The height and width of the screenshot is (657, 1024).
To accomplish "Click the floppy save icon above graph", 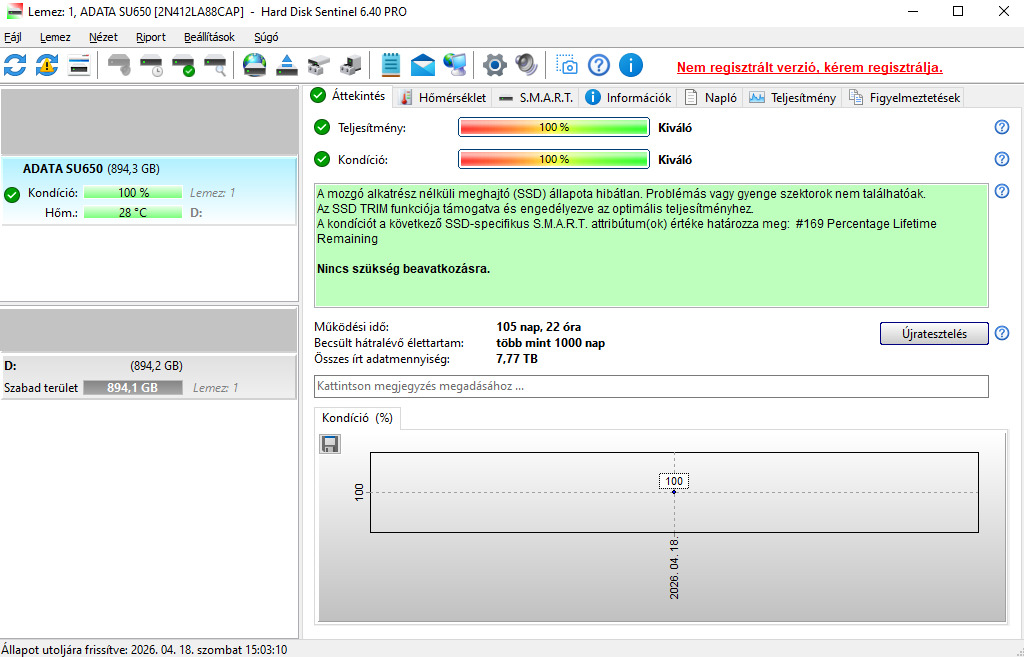I will pyautogui.click(x=330, y=444).
